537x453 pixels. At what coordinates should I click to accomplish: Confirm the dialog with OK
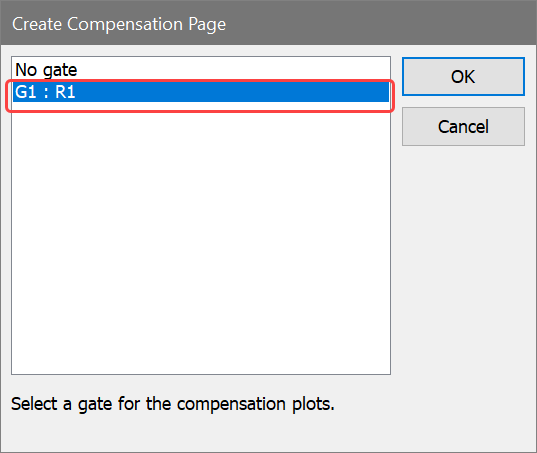463,76
